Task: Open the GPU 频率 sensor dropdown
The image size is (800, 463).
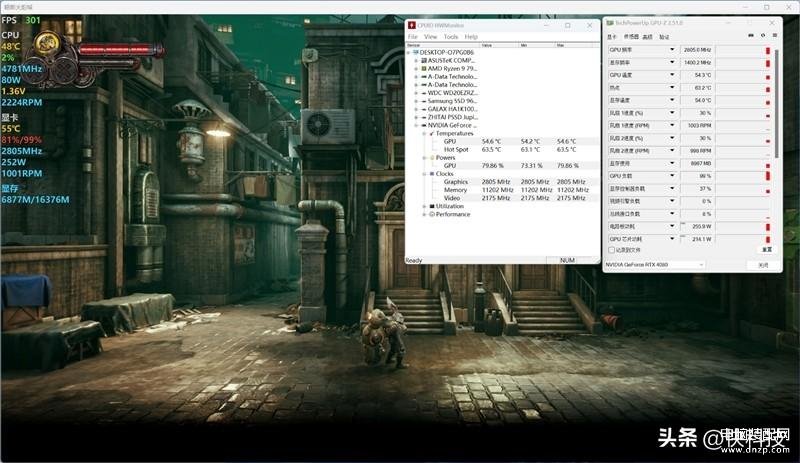Action: 672,50
